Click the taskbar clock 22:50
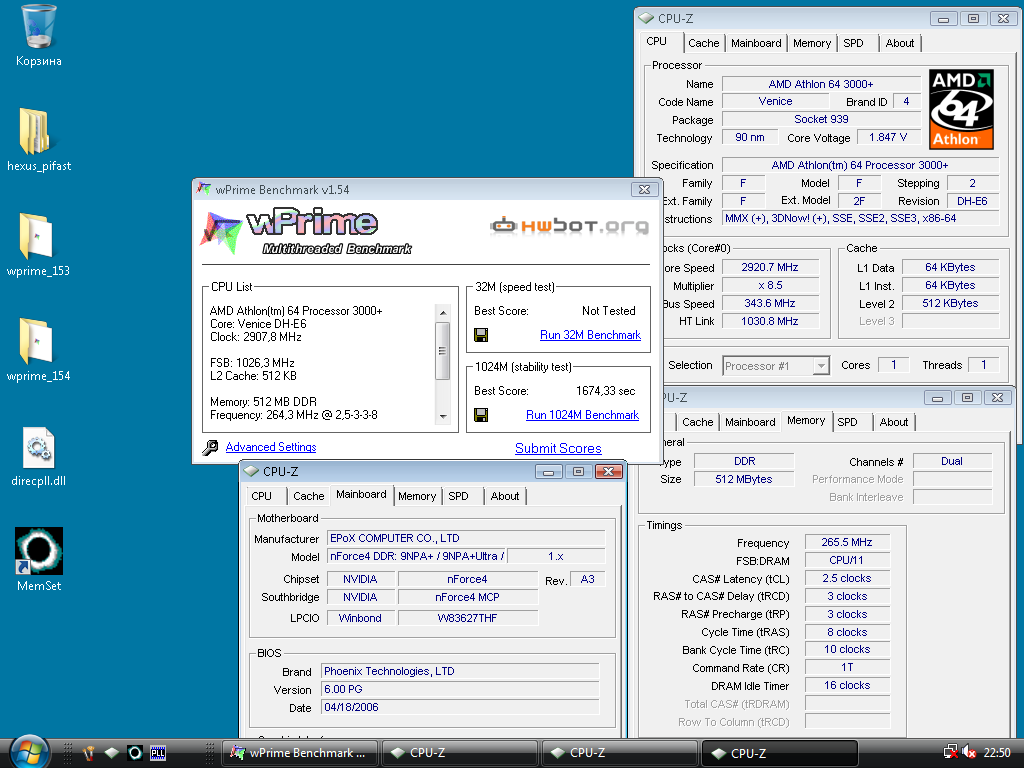 997,753
